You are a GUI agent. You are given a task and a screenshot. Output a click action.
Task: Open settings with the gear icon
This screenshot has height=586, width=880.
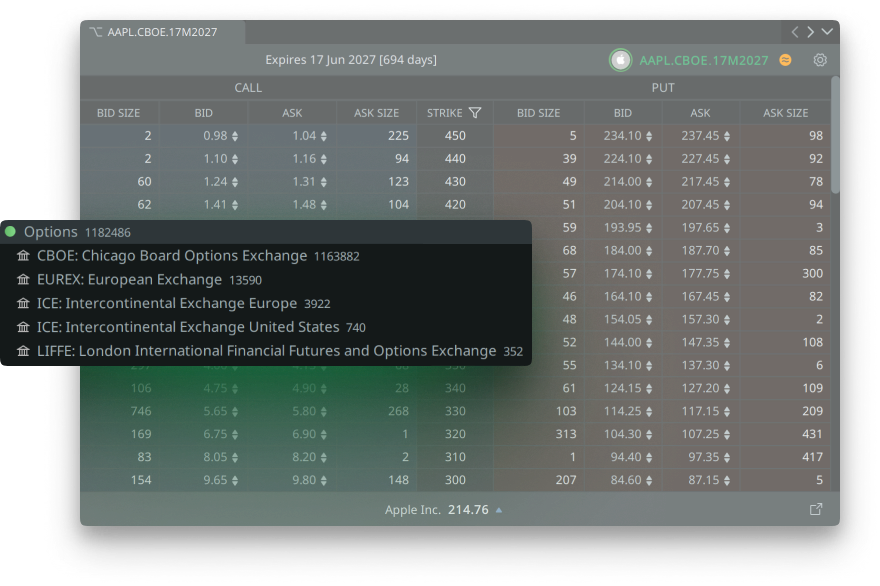pyautogui.click(x=820, y=60)
